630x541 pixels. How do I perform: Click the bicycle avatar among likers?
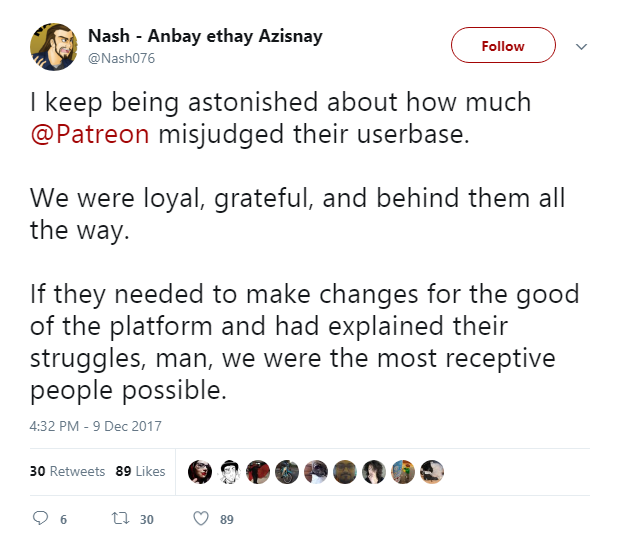[287, 471]
